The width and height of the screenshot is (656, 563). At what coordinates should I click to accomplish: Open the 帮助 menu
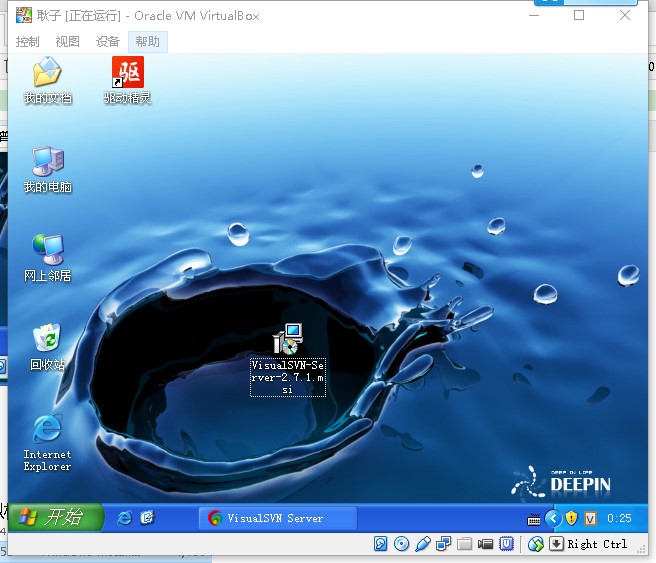click(x=148, y=41)
